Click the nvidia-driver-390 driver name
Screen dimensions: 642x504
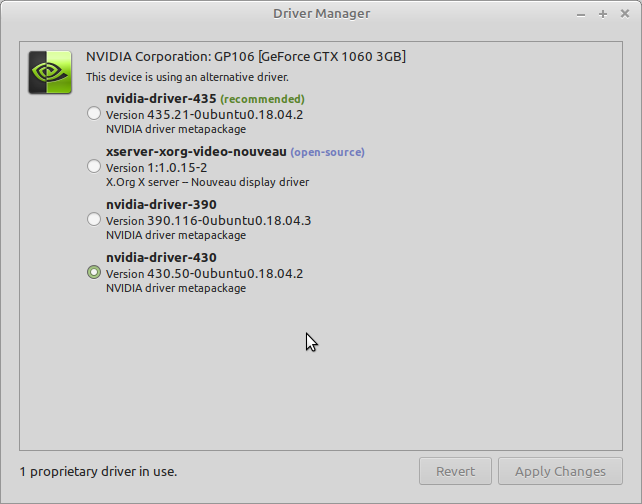click(161, 204)
